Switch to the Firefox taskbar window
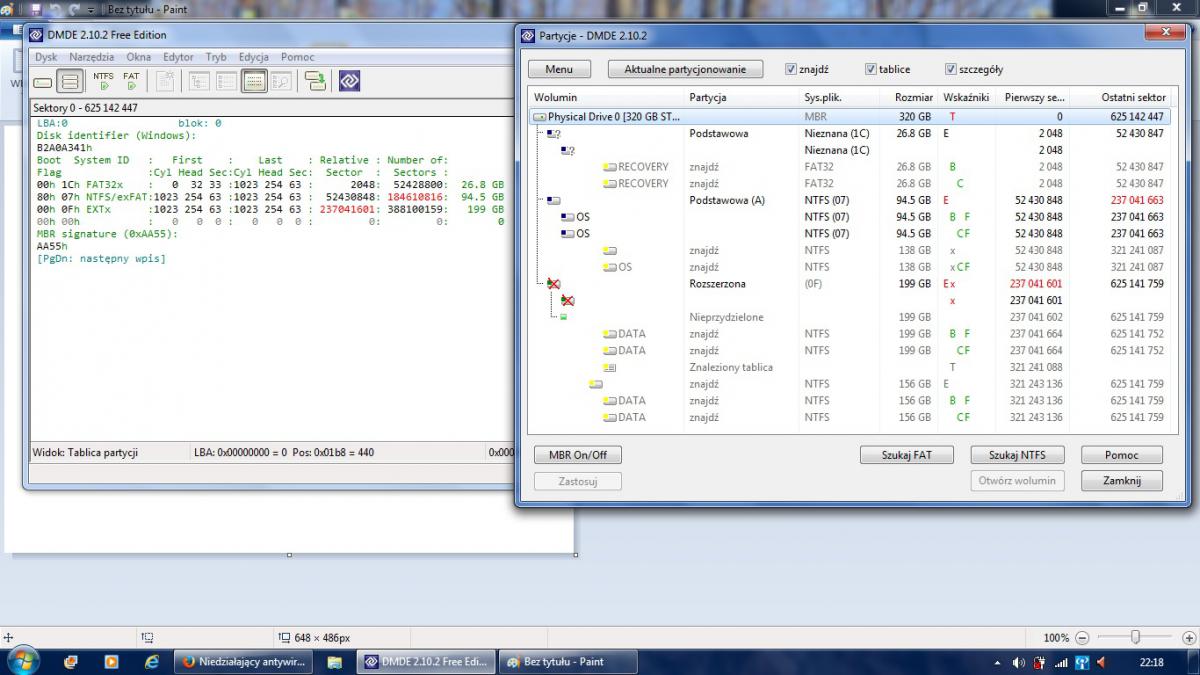Viewport: 1200px width, 675px height. coord(243,661)
